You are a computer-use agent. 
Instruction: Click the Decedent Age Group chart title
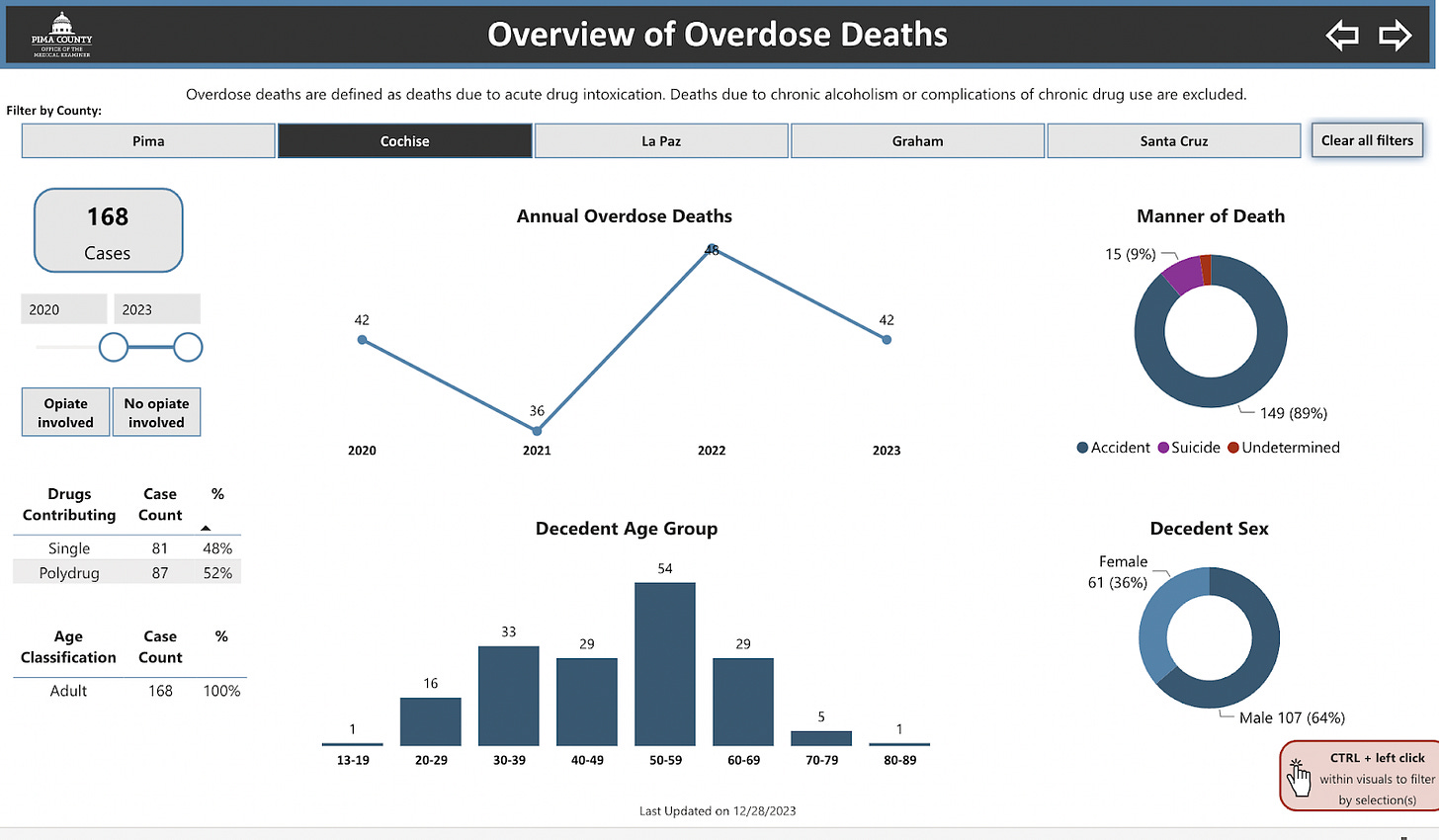pos(627,529)
